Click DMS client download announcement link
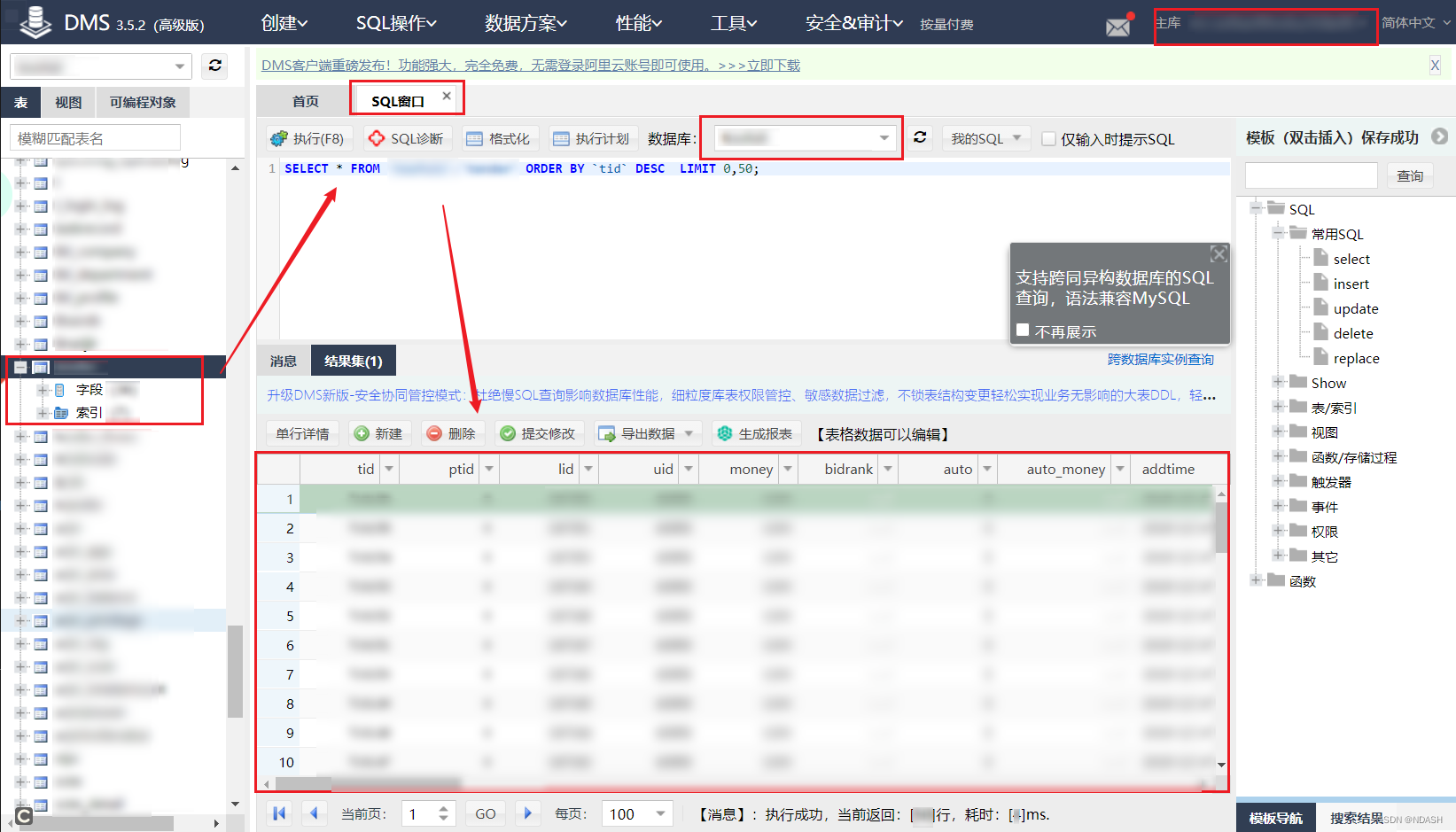This screenshot has height=832, width=1456. 531,65
